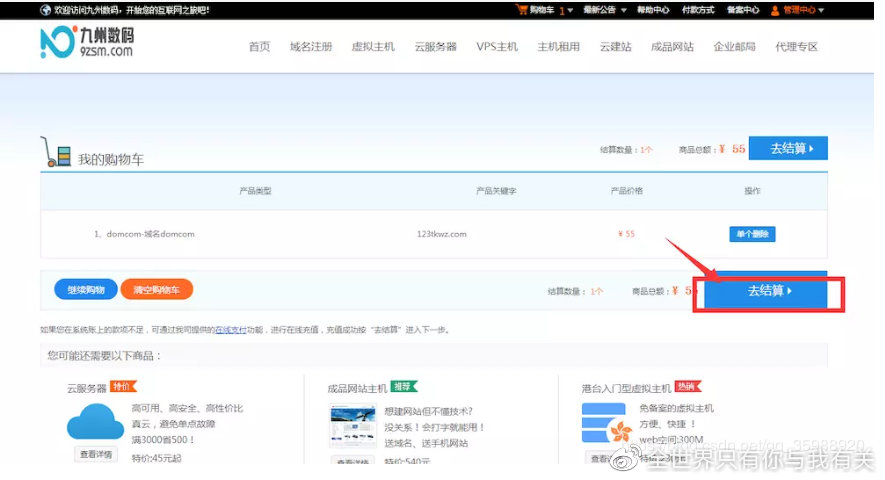Click the website template thumbnail image

[x=351, y=425]
